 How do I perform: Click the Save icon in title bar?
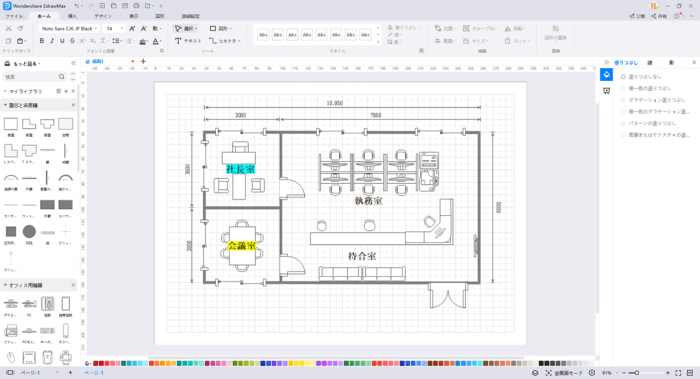[125, 6]
